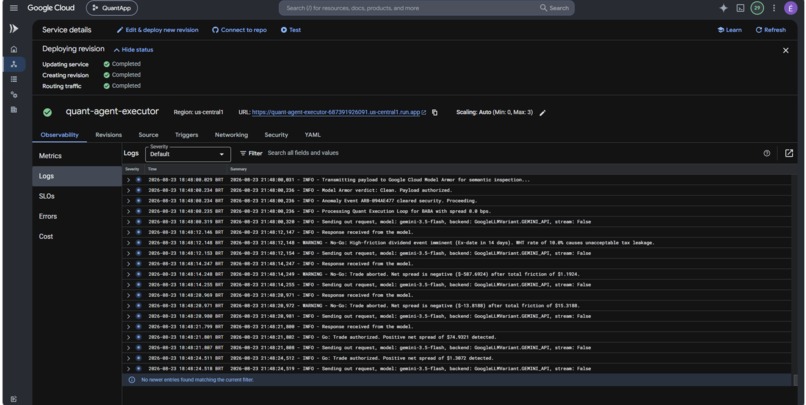The height and width of the screenshot is (405, 806).
Task: Open the logs help question-mark icon
Action: tap(767, 153)
